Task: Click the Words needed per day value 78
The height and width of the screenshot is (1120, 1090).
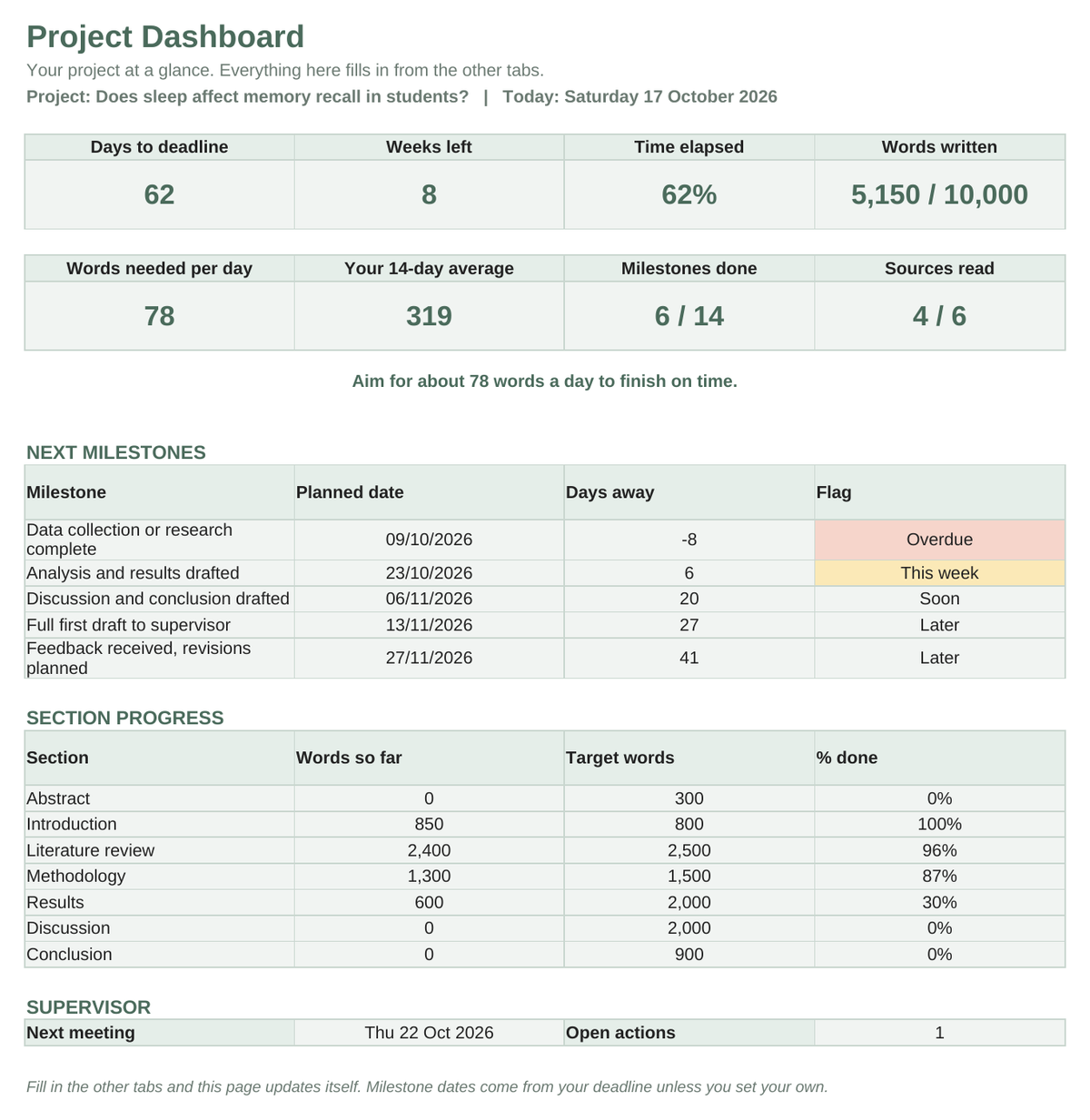Action: pos(159,316)
